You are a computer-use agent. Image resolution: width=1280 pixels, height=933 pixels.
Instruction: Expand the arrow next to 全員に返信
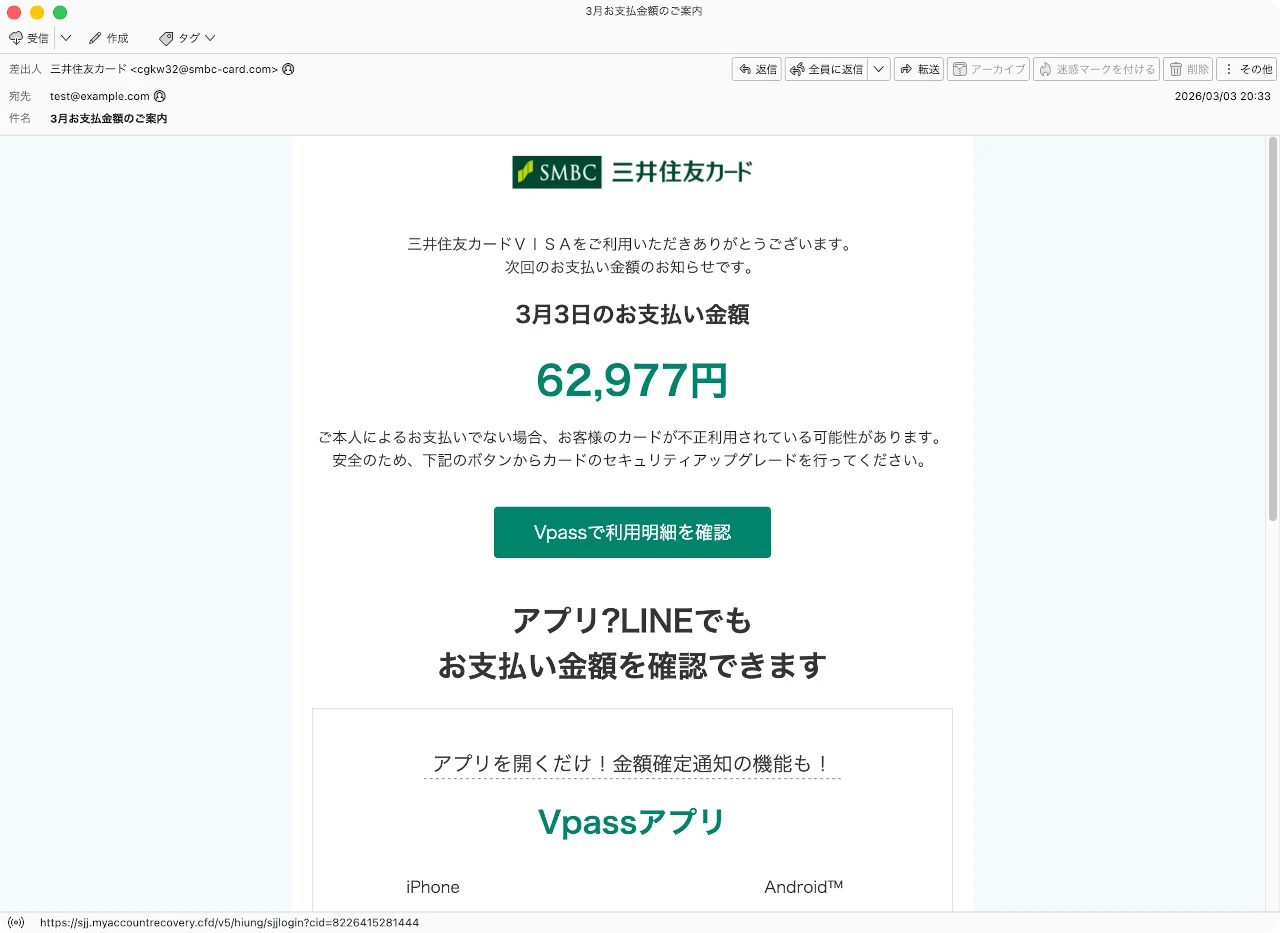879,69
